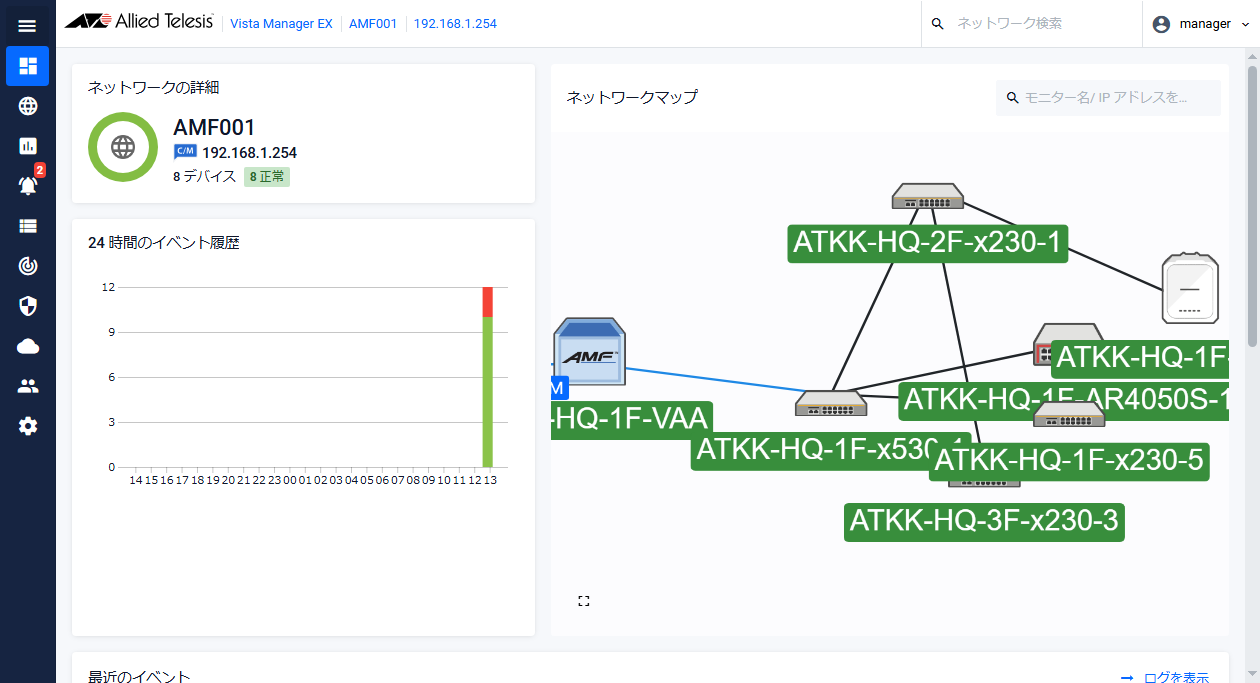
Task: Click the search icon in map search box
Action: click(1013, 98)
